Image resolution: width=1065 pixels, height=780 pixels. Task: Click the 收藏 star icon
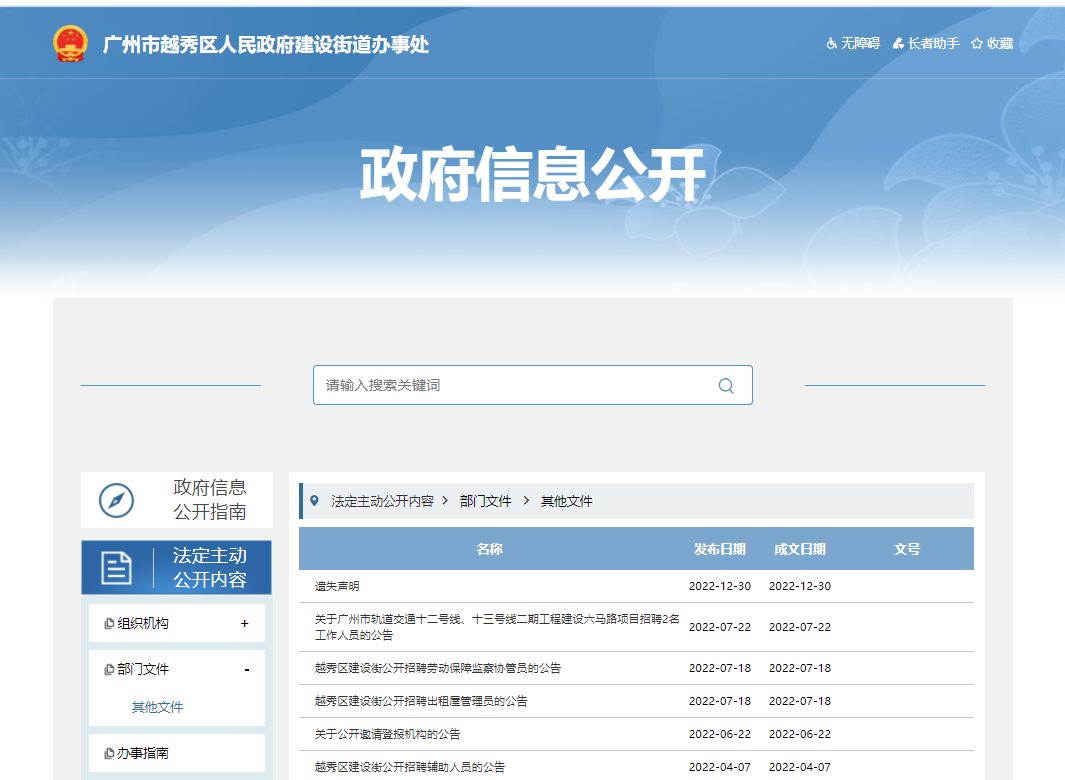(x=977, y=44)
